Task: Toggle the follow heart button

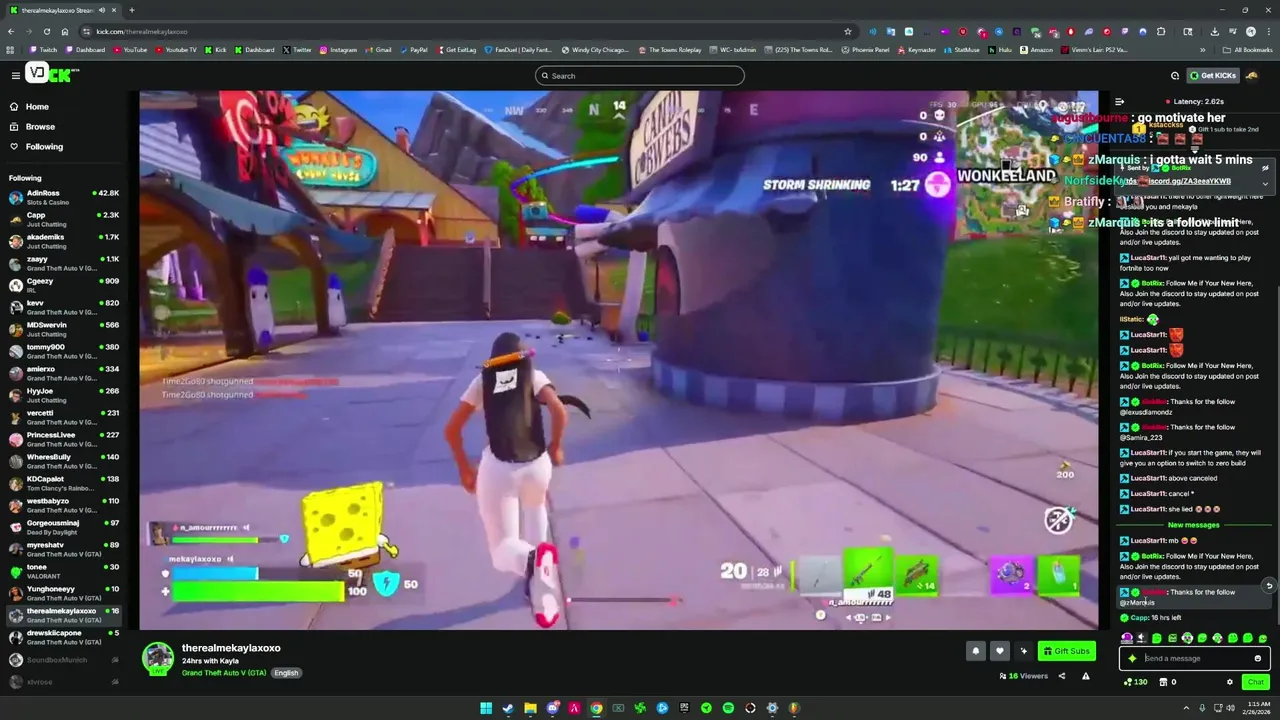Action: (999, 651)
